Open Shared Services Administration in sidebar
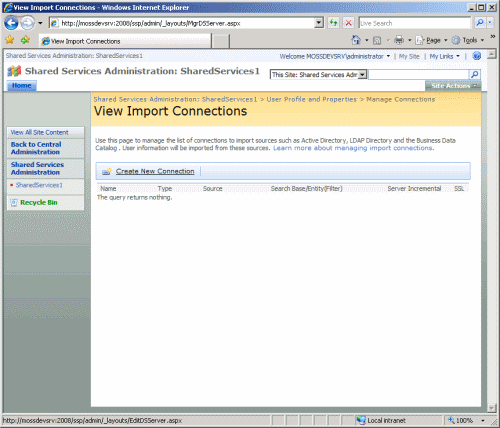This screenshot has height=428, width=500. (x=37, y=168)
